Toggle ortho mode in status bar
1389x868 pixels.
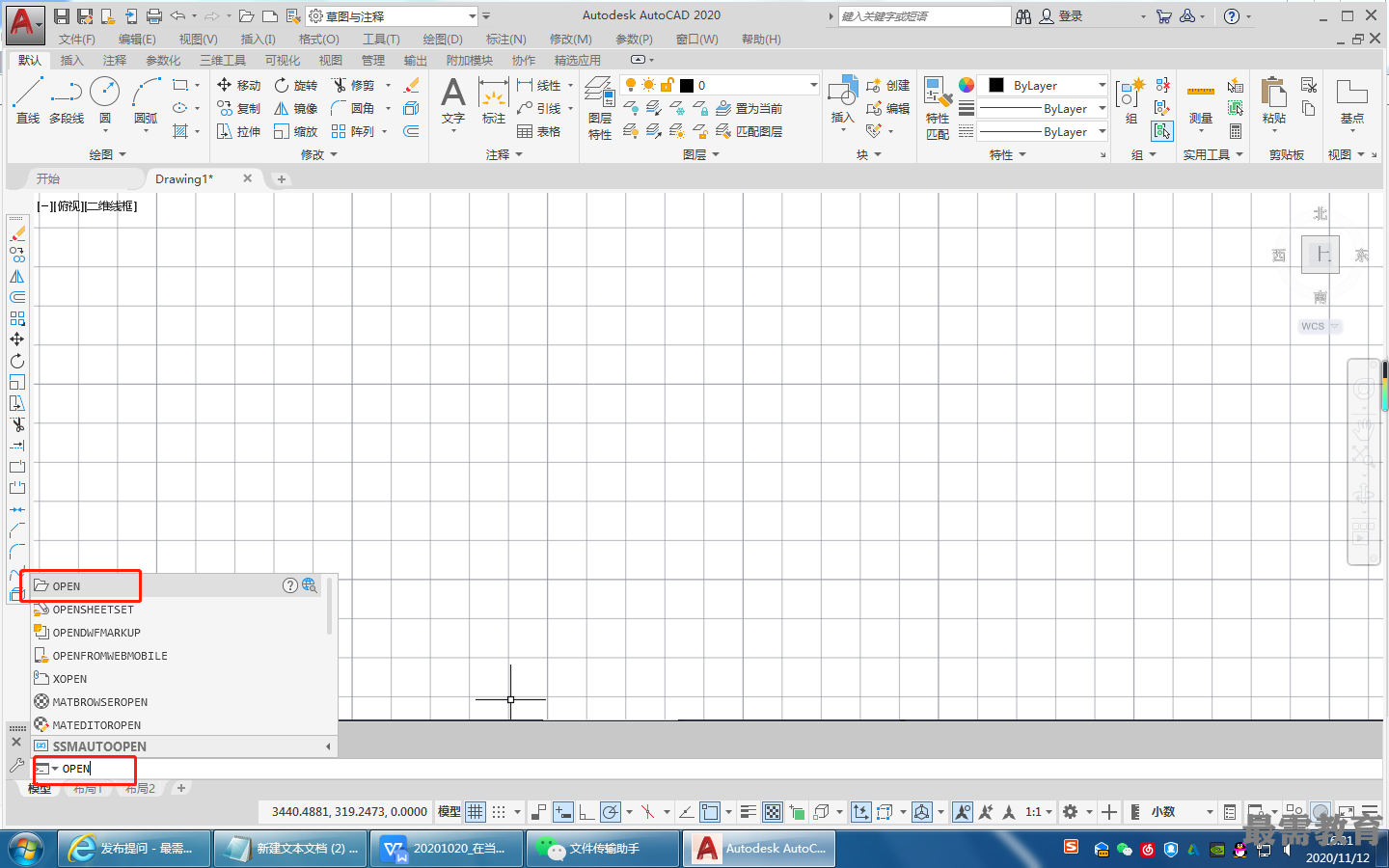tap(586, 812)
